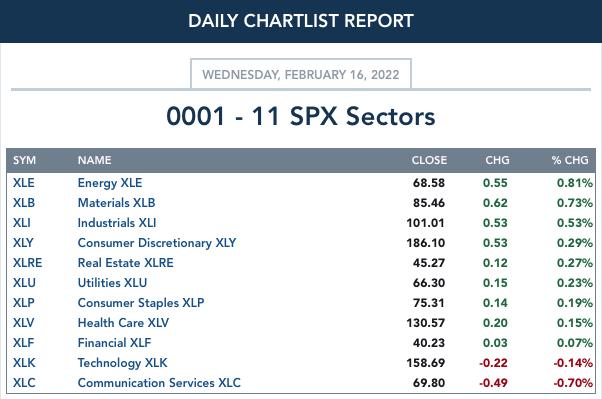Sort by CLOSE column header
The height and width of the screenshot is (399, 602).
tap(429, 160)
